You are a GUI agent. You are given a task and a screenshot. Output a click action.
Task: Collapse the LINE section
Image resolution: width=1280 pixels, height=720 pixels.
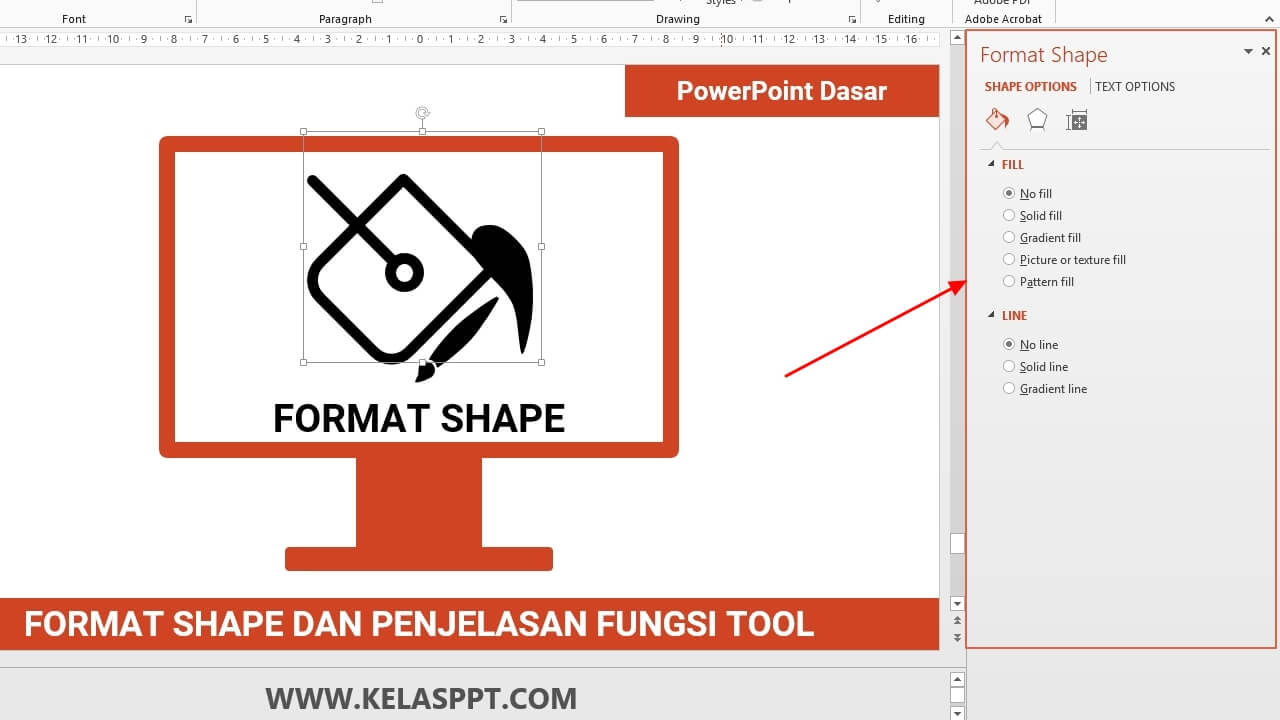point(991,315)
